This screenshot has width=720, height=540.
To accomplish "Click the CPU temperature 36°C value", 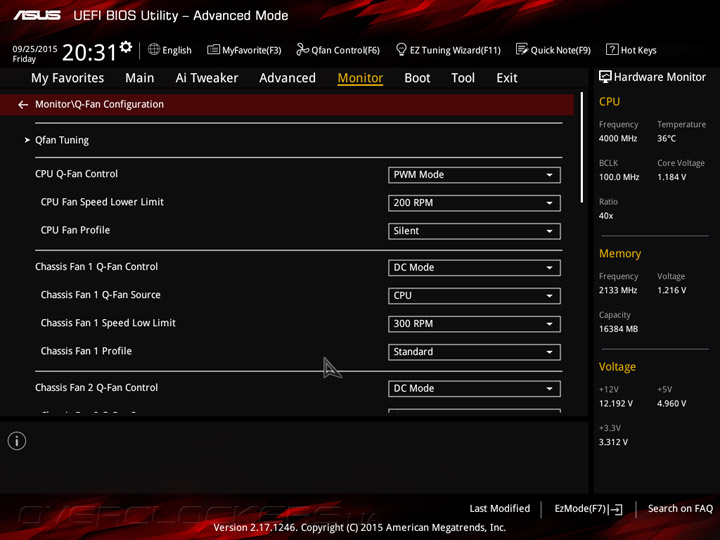I will [x=666, y=138].
